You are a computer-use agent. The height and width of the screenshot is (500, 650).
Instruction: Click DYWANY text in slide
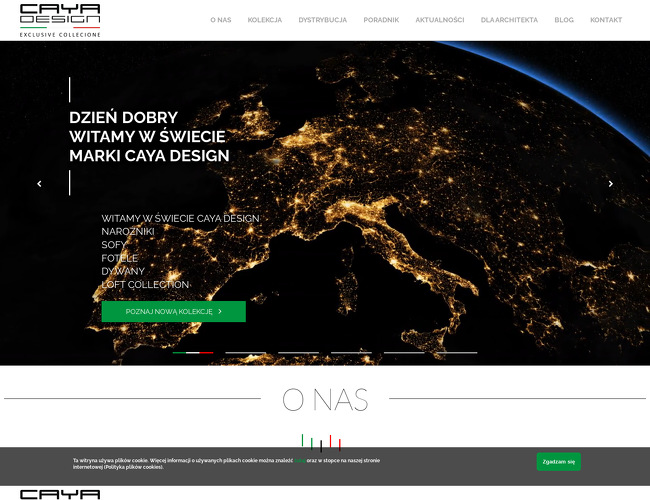click(123, 271)
